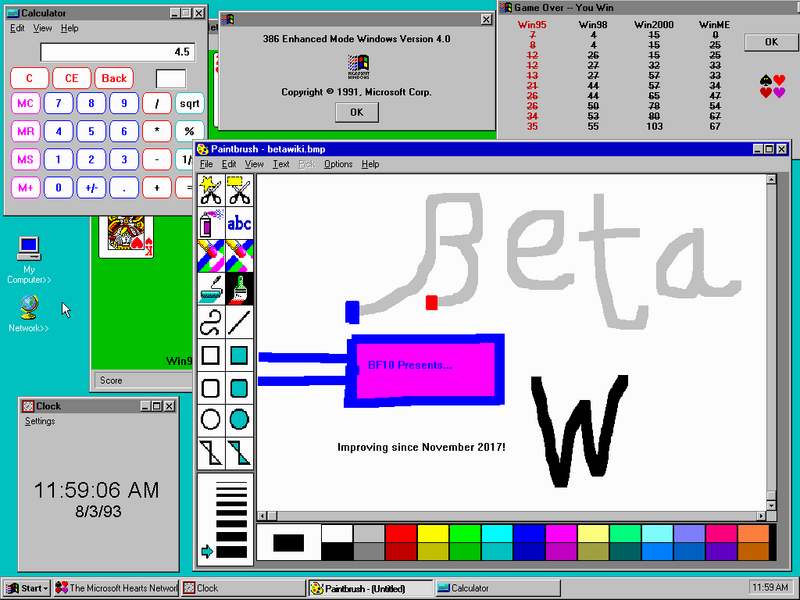This screenshot has width=800, height=600.
Task: Click the Clock window title bar icon
Action: click(x=28, y=406)
